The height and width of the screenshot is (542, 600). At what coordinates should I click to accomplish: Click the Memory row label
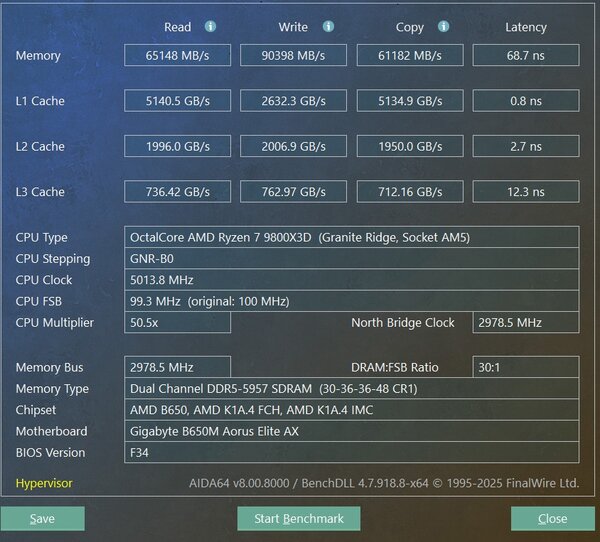pos(38,56)
